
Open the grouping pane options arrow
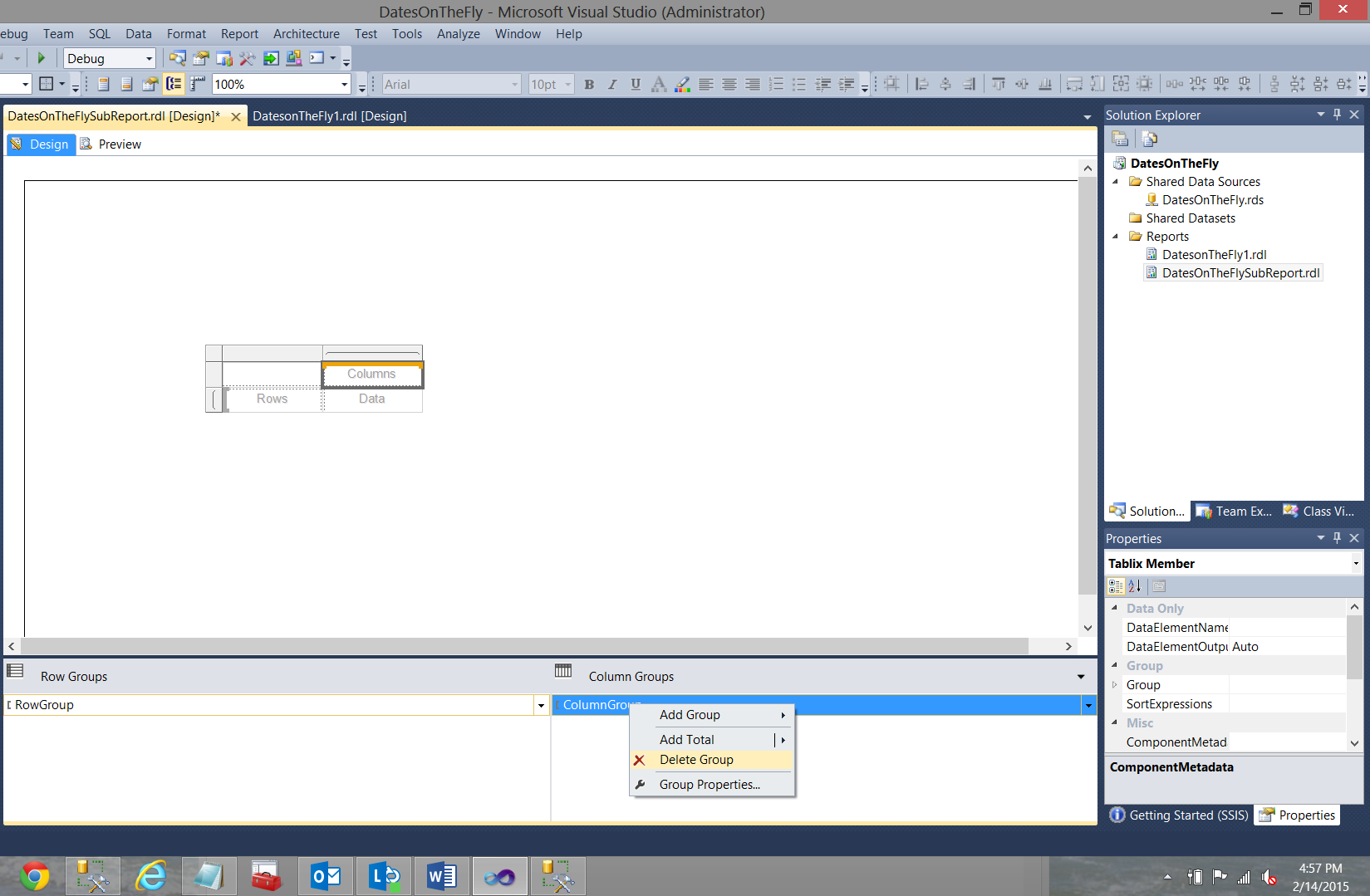pyautogui.click(x=1081, y=677)
